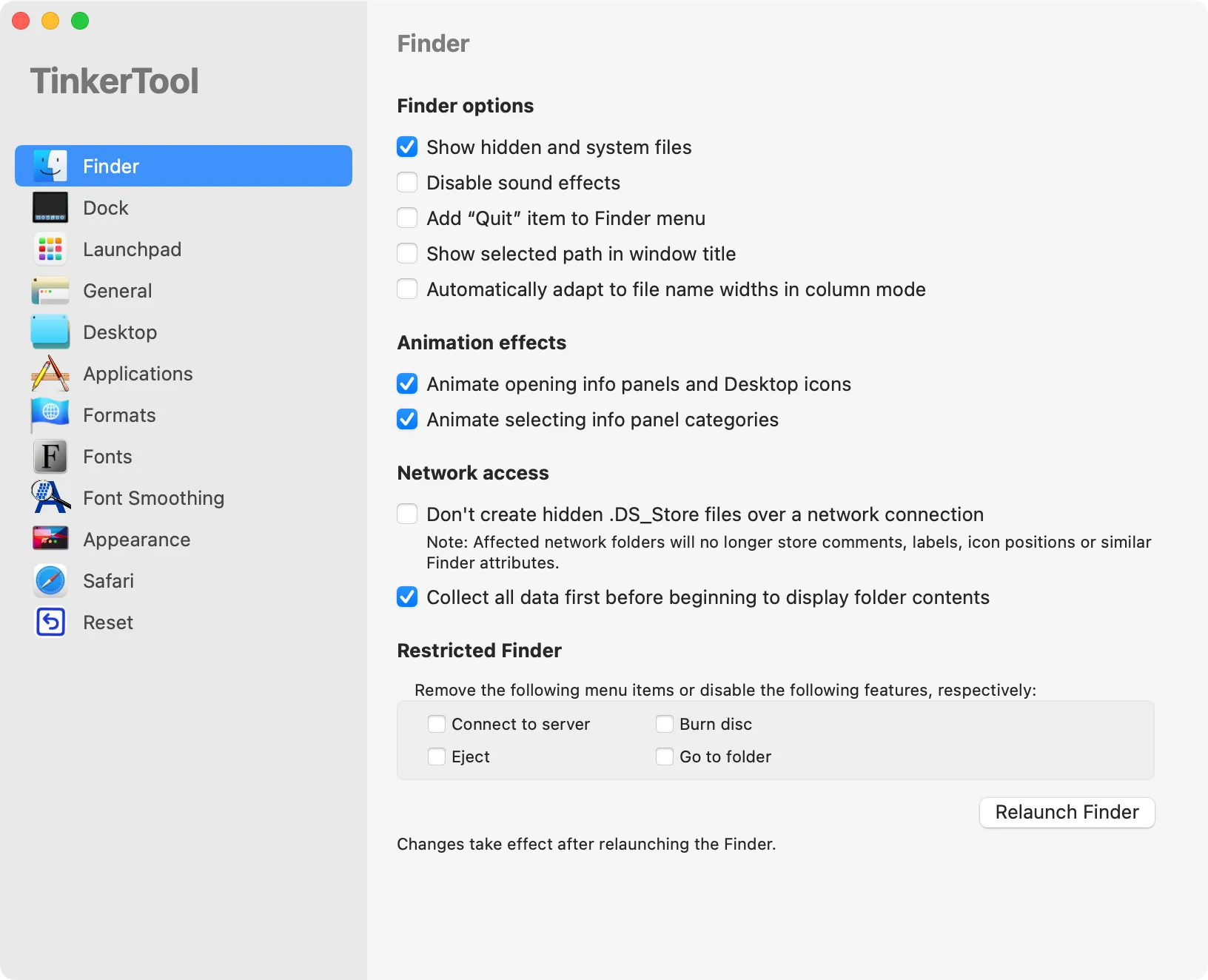Click the Relaunch Finder button
Viewport: 1208px width, 980px height.
tap(1066, 812)
